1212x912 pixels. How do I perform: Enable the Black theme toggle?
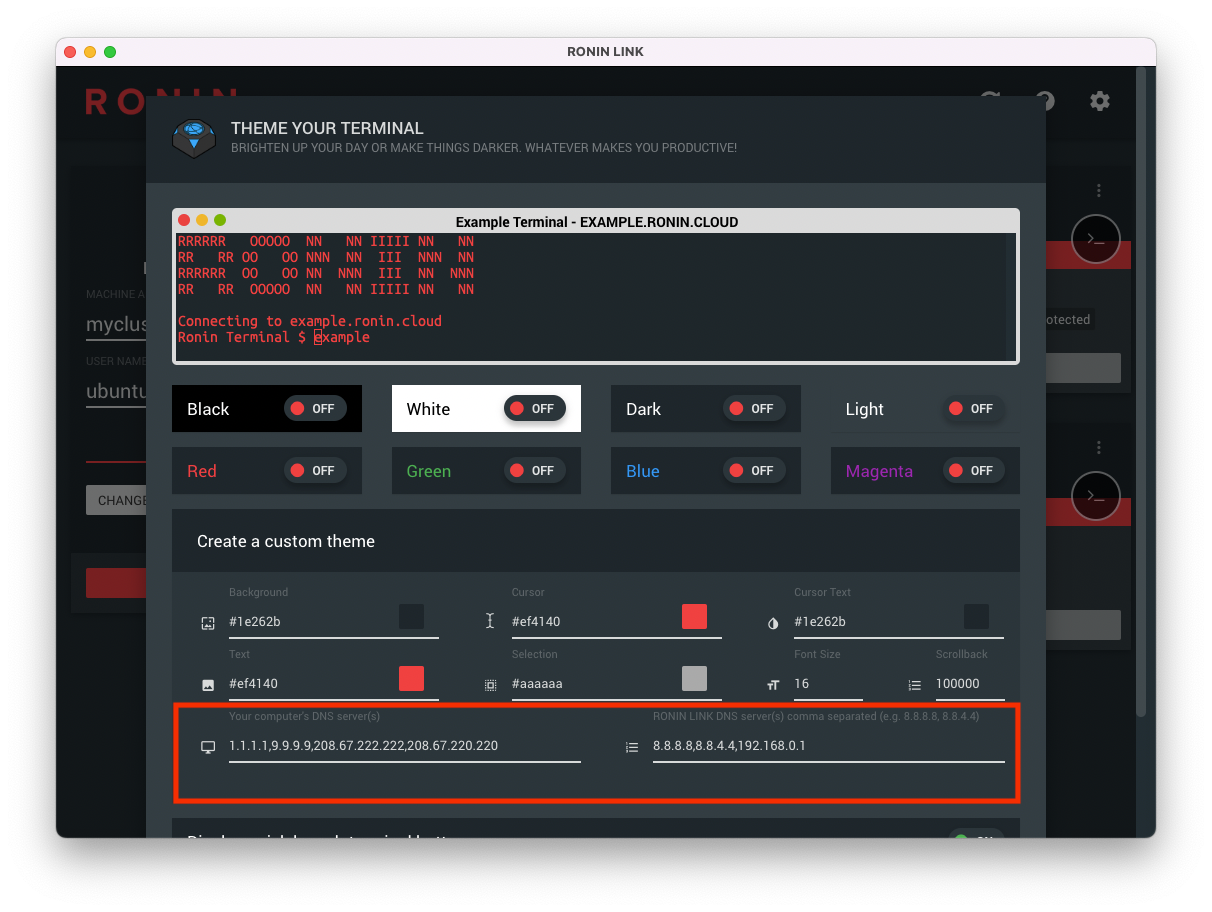[x=315, y=409]
